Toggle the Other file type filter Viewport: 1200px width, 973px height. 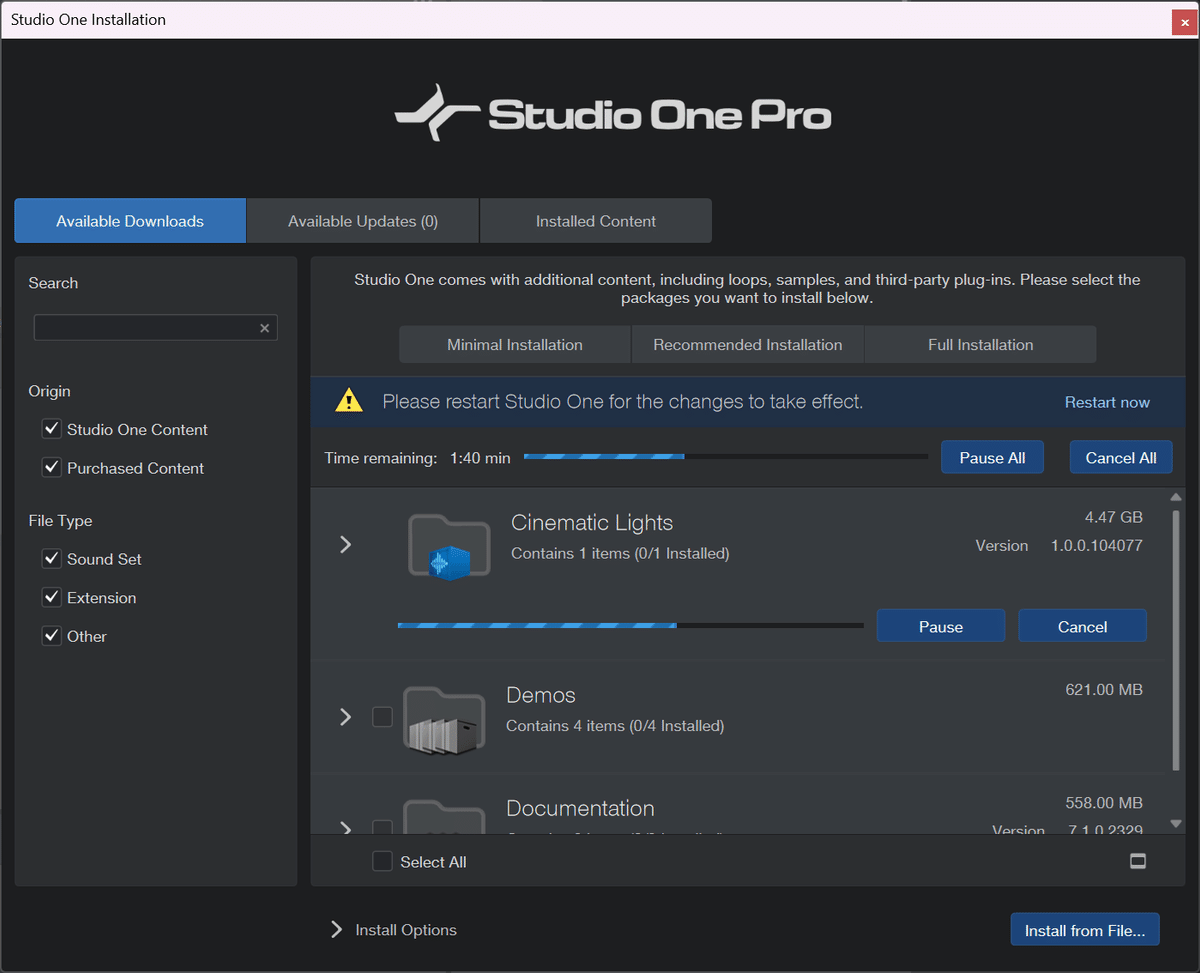tap(52, 636)
